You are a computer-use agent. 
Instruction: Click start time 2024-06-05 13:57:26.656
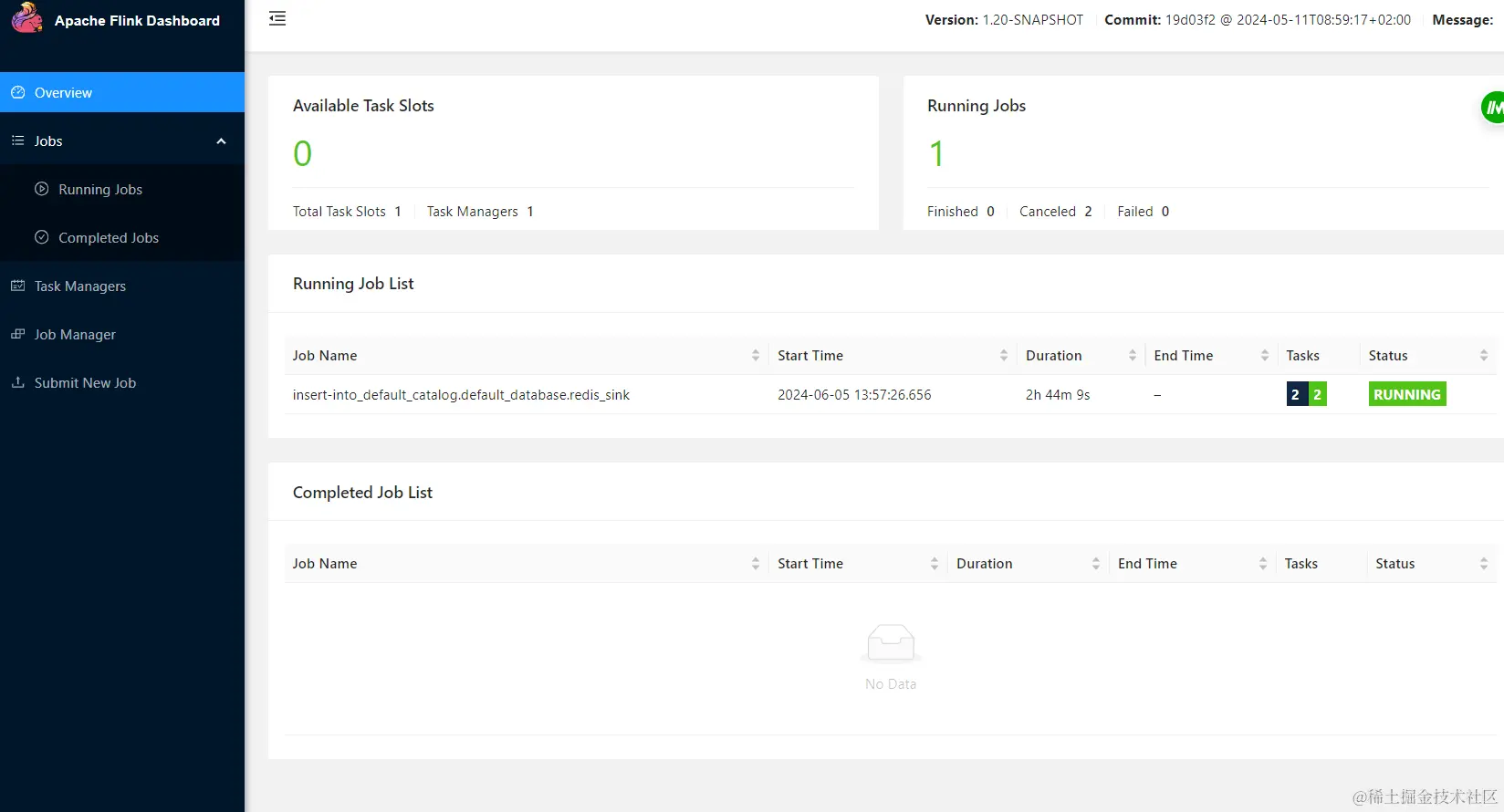point(854,395)
